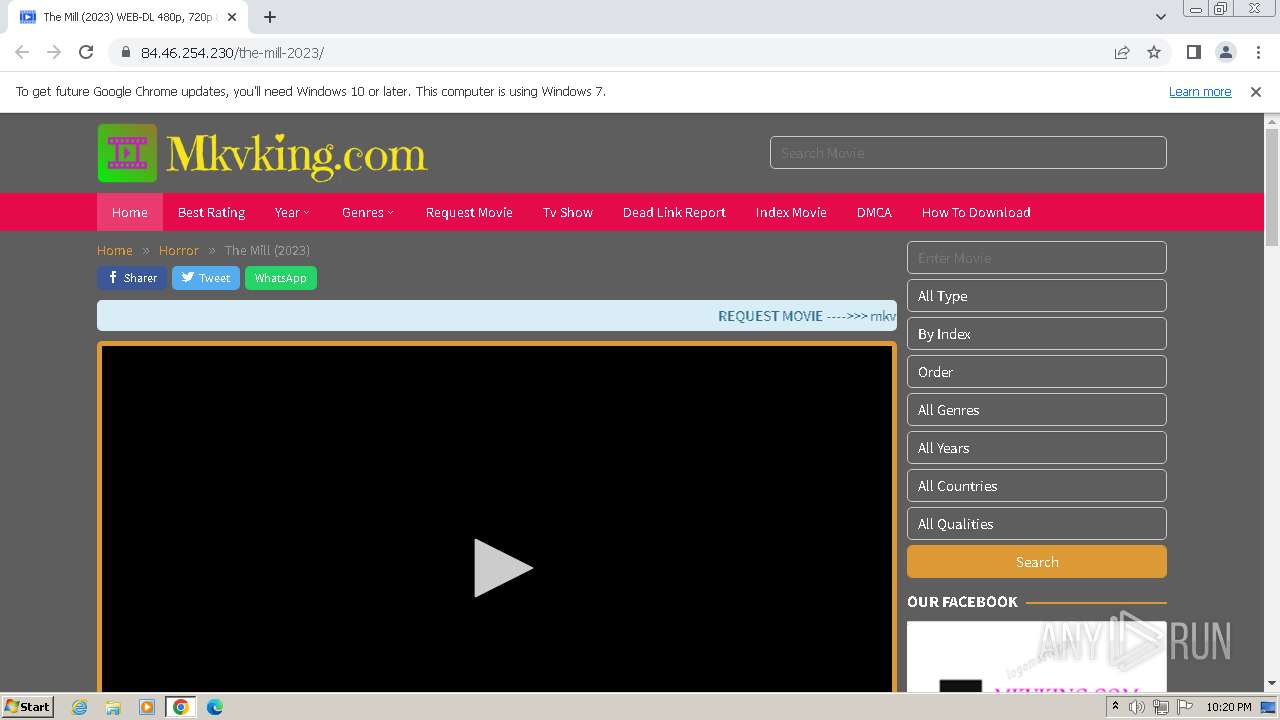Open the Chrome profile avatar

coord(1226,52)
